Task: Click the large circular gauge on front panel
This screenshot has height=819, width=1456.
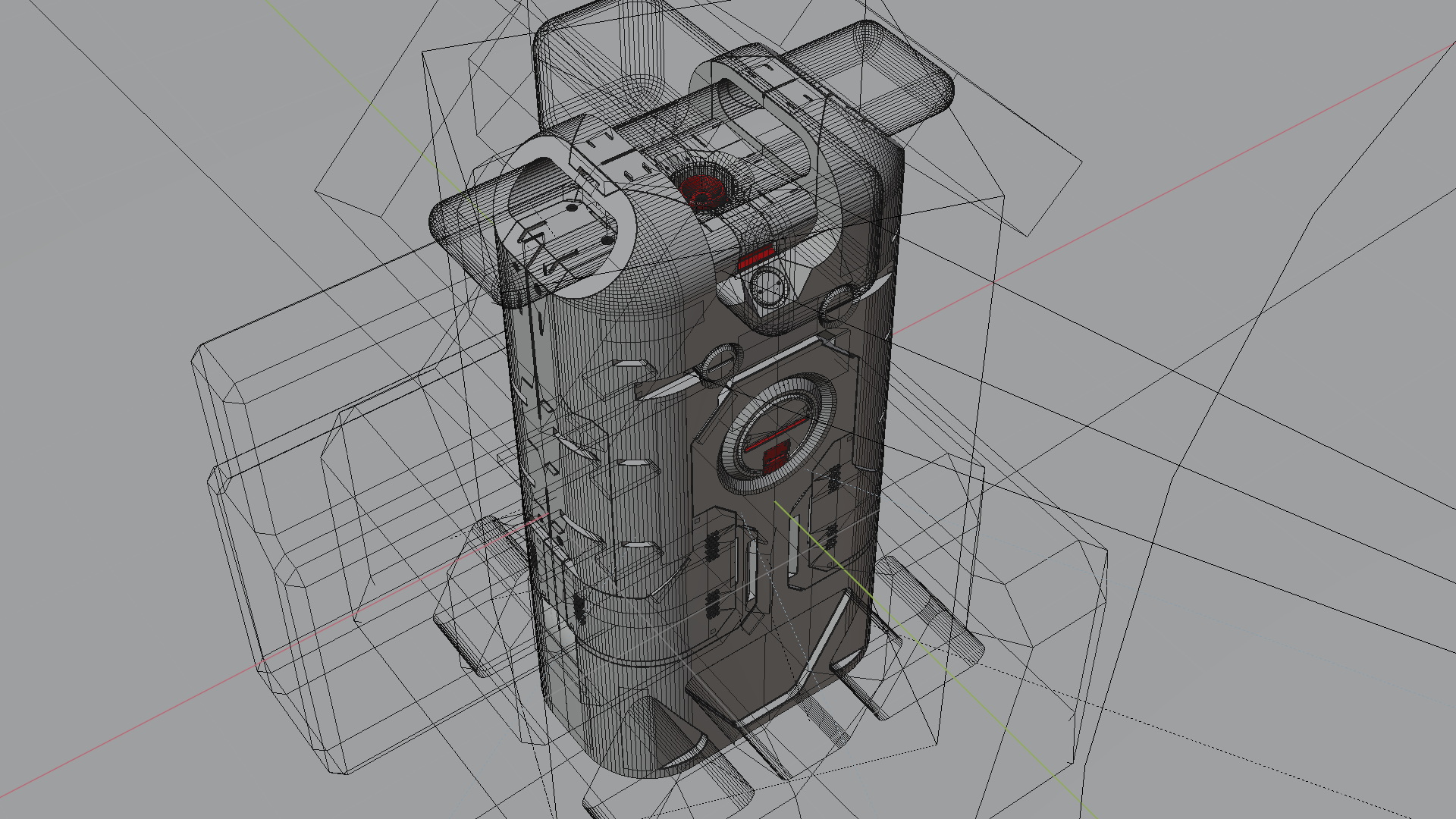Action: coord(777,435)
